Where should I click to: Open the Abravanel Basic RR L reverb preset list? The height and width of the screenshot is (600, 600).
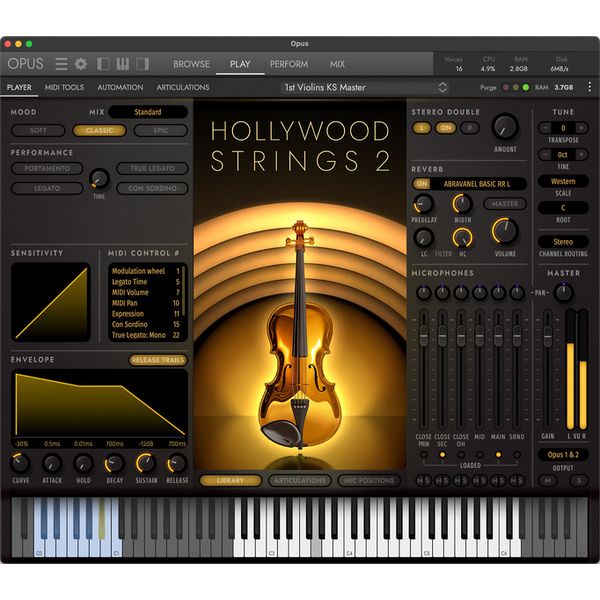pyautogui.click(x=477, y=184)
